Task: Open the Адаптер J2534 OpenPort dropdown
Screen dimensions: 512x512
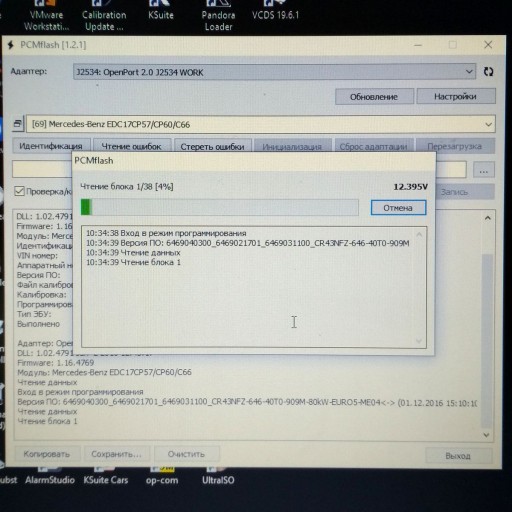Action: pos(274,72)
